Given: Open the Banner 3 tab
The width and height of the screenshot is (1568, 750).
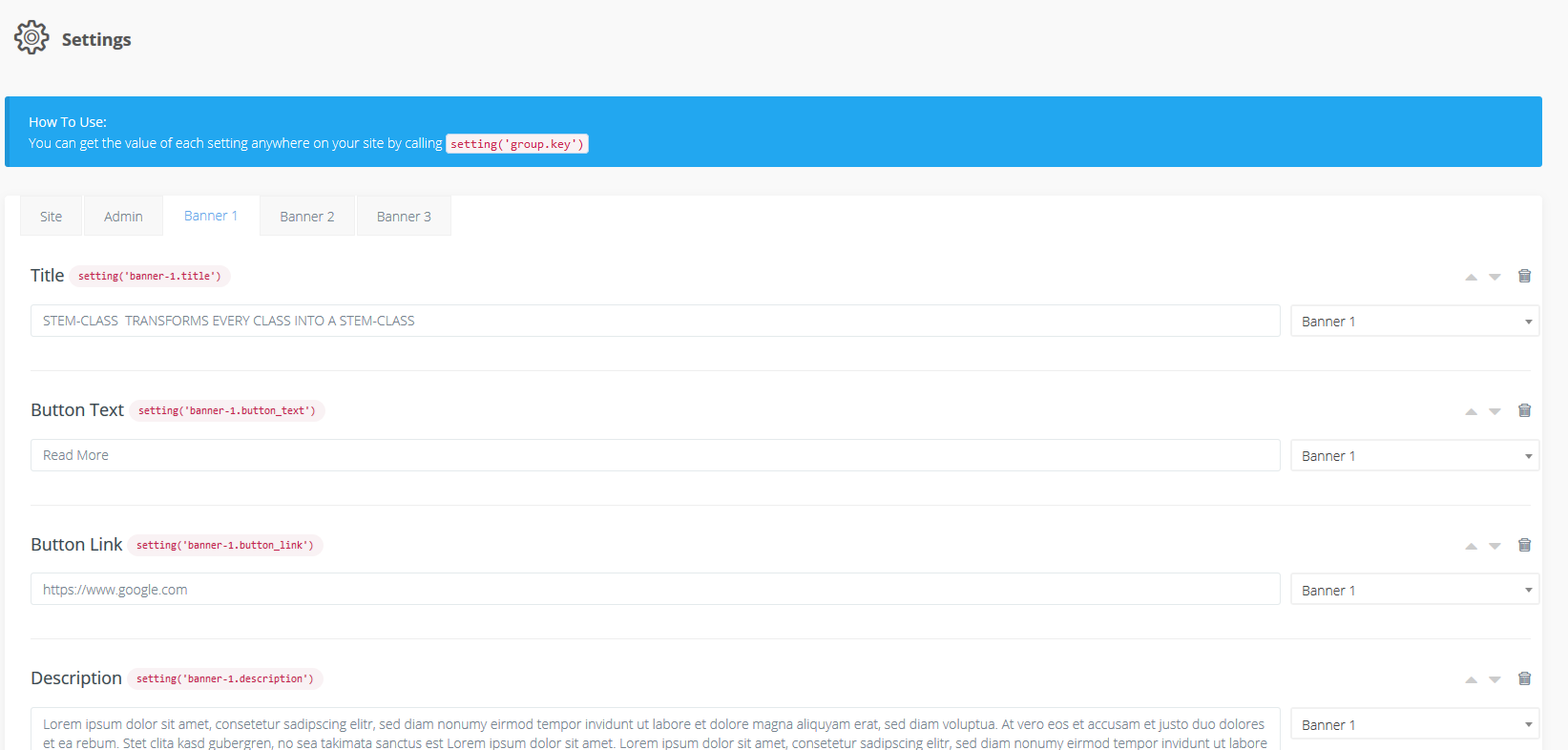Looking at the screenshot, I should (x=404, y=217).
